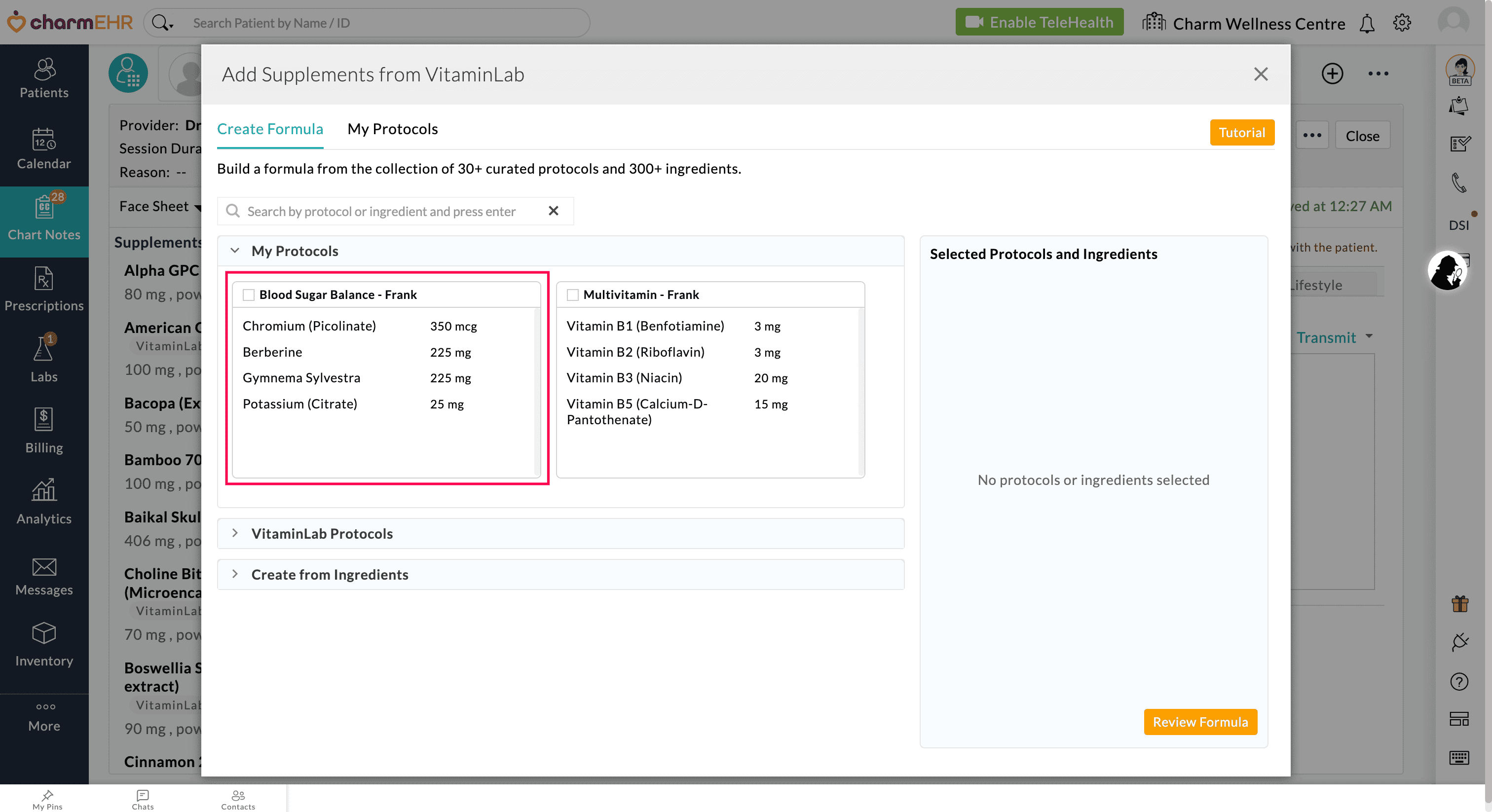This screenshot has height=812, width=1492.
Task: Go to Prescriptions section
Action: point(44,291)
